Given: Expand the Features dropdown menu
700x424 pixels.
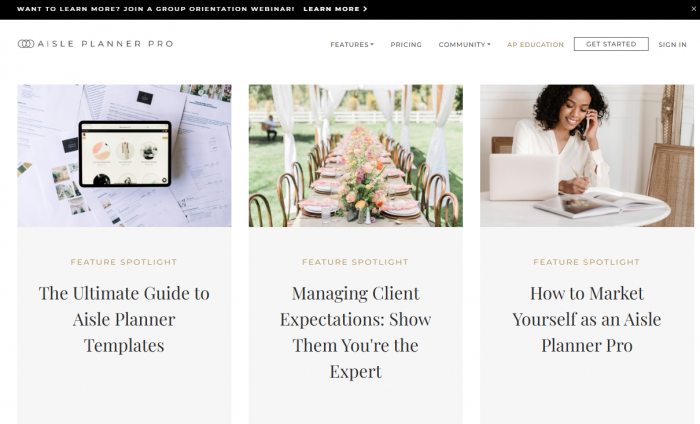Looking at the screenshot, I should [352, 45].
